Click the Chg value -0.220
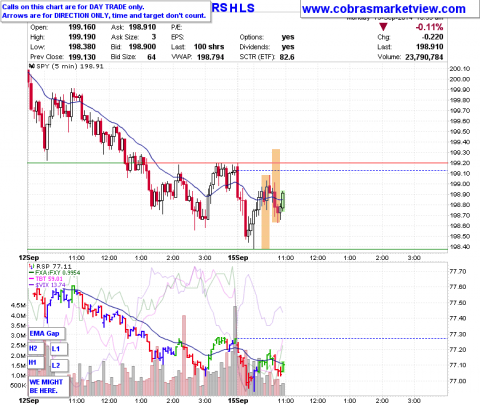 (x=433, y=37)
